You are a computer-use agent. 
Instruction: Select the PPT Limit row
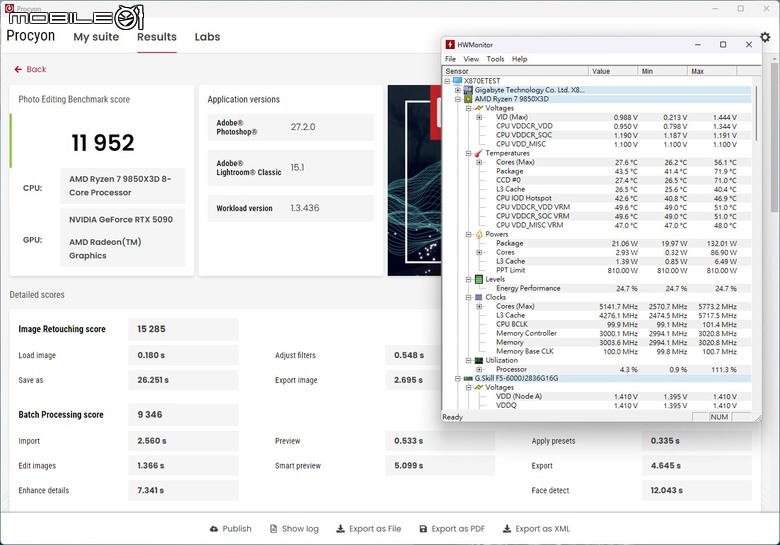coord(616,271)
